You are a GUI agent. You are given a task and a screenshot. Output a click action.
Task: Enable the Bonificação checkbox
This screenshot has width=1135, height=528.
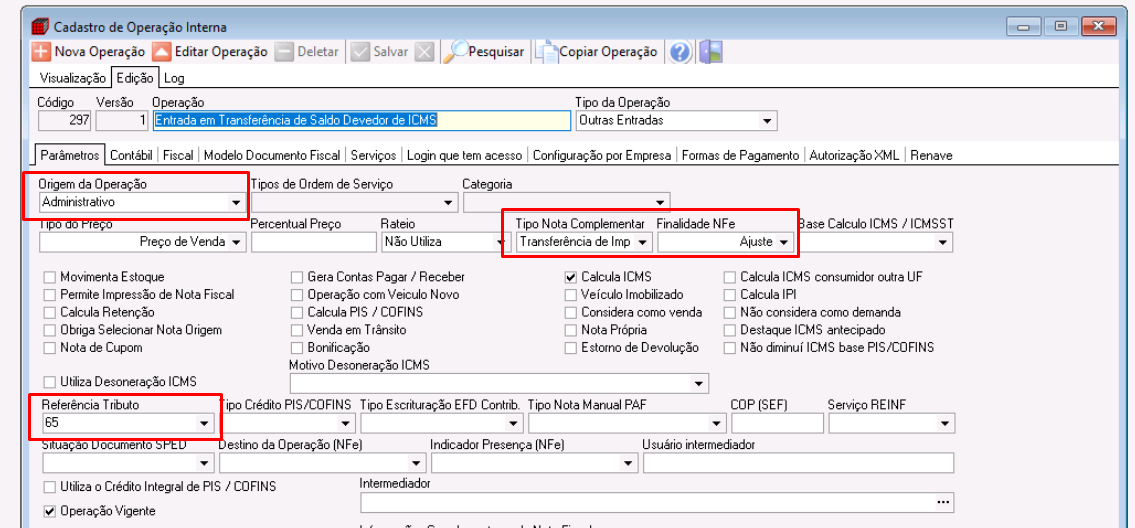[x=297, y=347]
